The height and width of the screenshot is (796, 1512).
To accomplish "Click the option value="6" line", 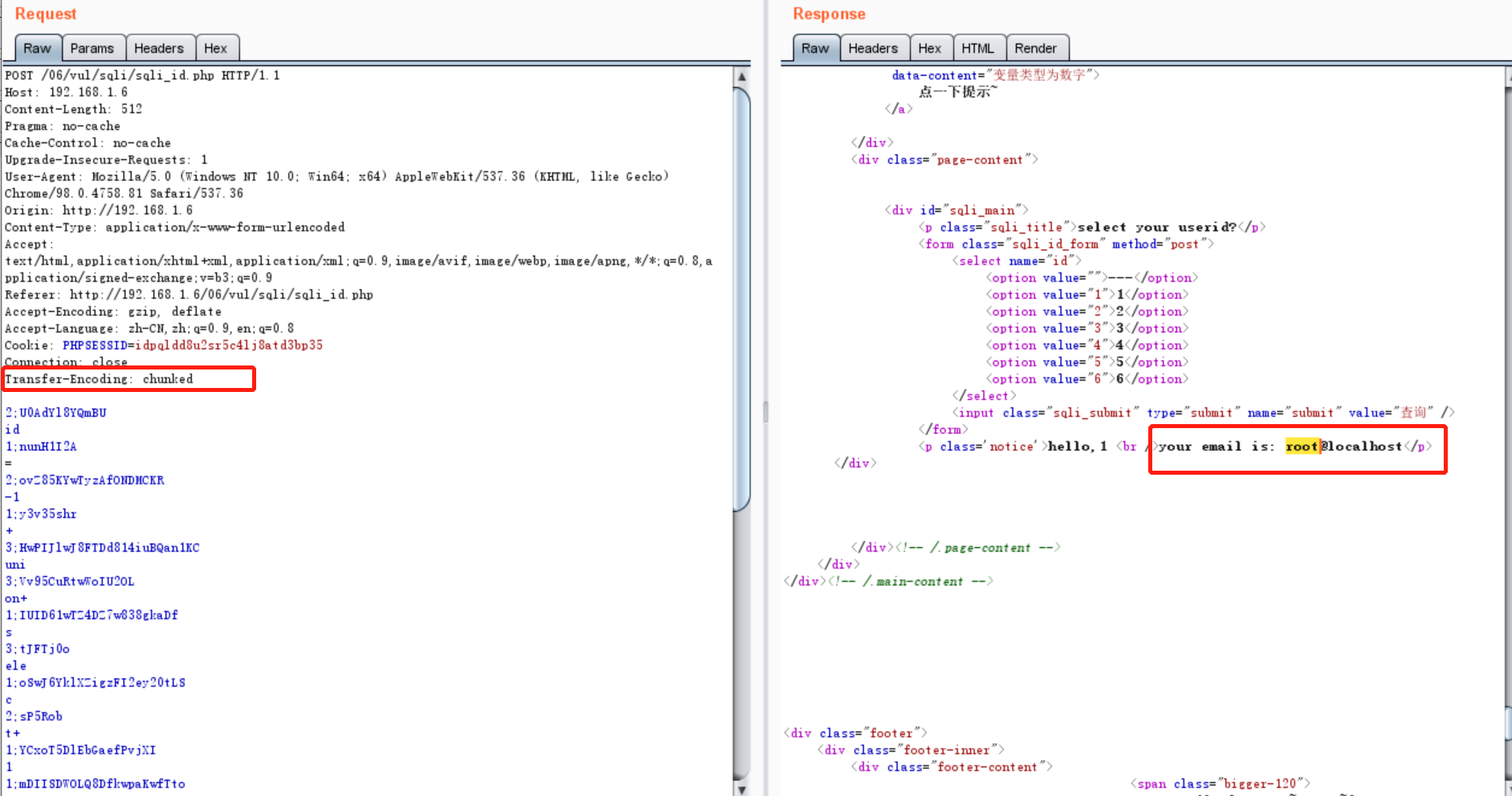I will pos(1087,379).
